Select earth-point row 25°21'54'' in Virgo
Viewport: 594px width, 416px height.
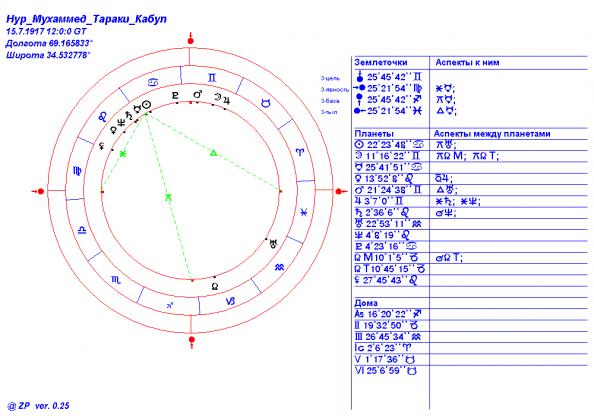388,88
